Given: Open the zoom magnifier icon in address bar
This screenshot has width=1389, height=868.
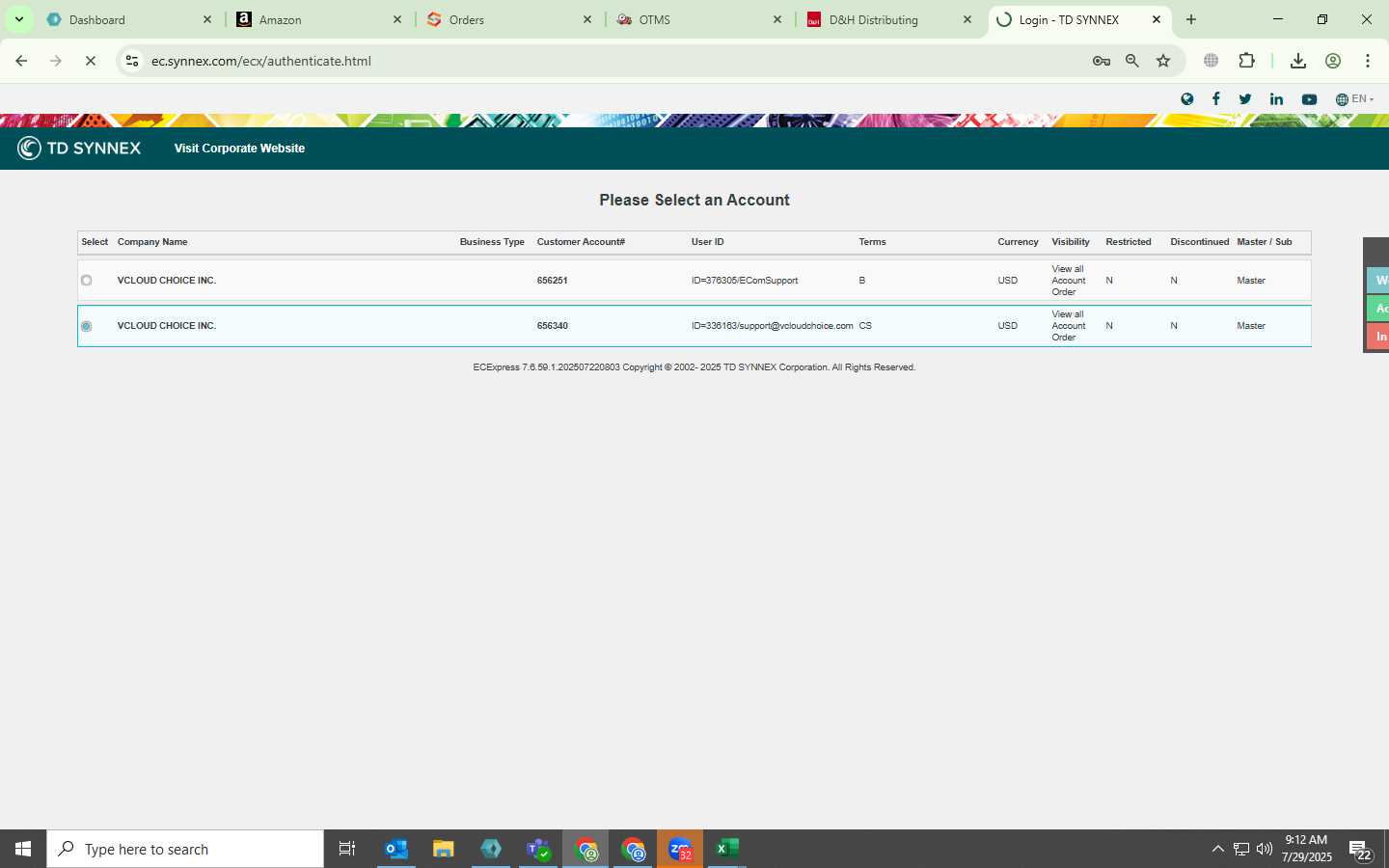Looking at the screenshot, I should coord(1132,61).
